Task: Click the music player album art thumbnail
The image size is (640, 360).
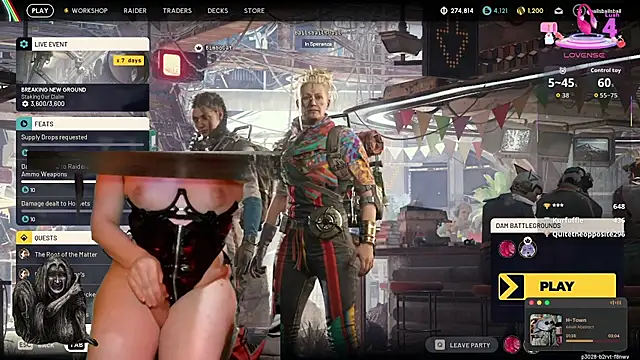Action: tap(545, 330)
